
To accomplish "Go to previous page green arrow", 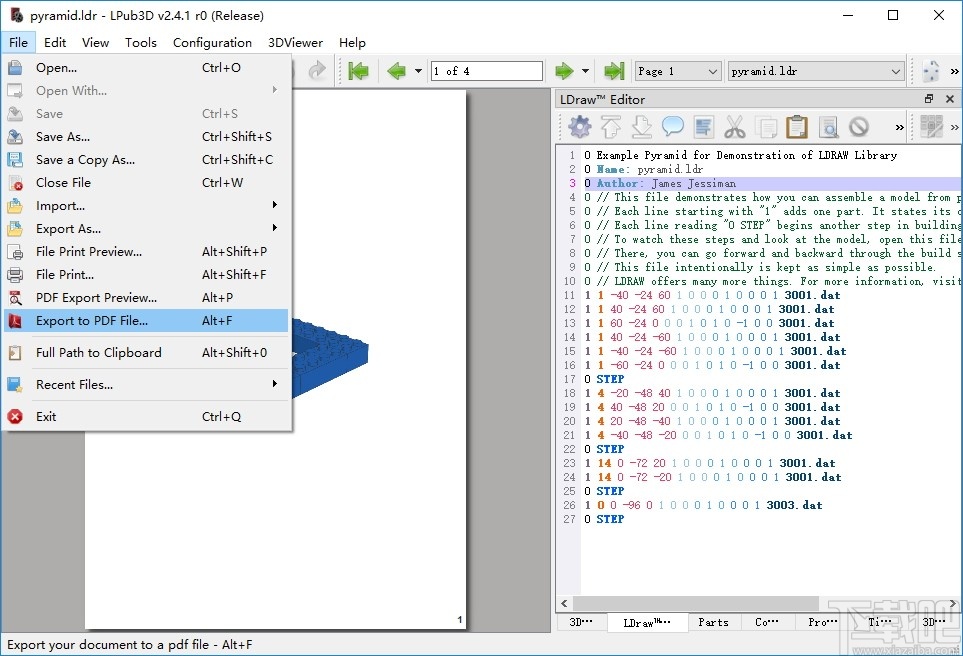I will point(397,71).
